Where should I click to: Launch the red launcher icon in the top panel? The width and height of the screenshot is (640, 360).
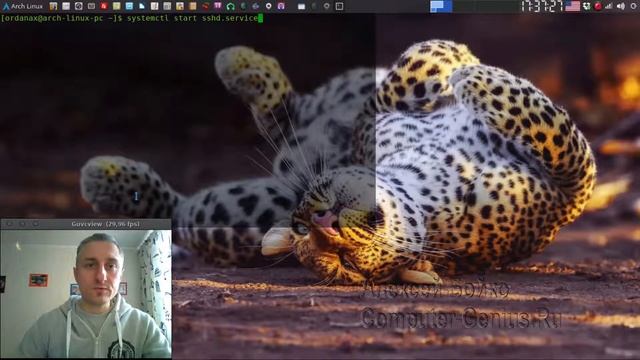104,6
